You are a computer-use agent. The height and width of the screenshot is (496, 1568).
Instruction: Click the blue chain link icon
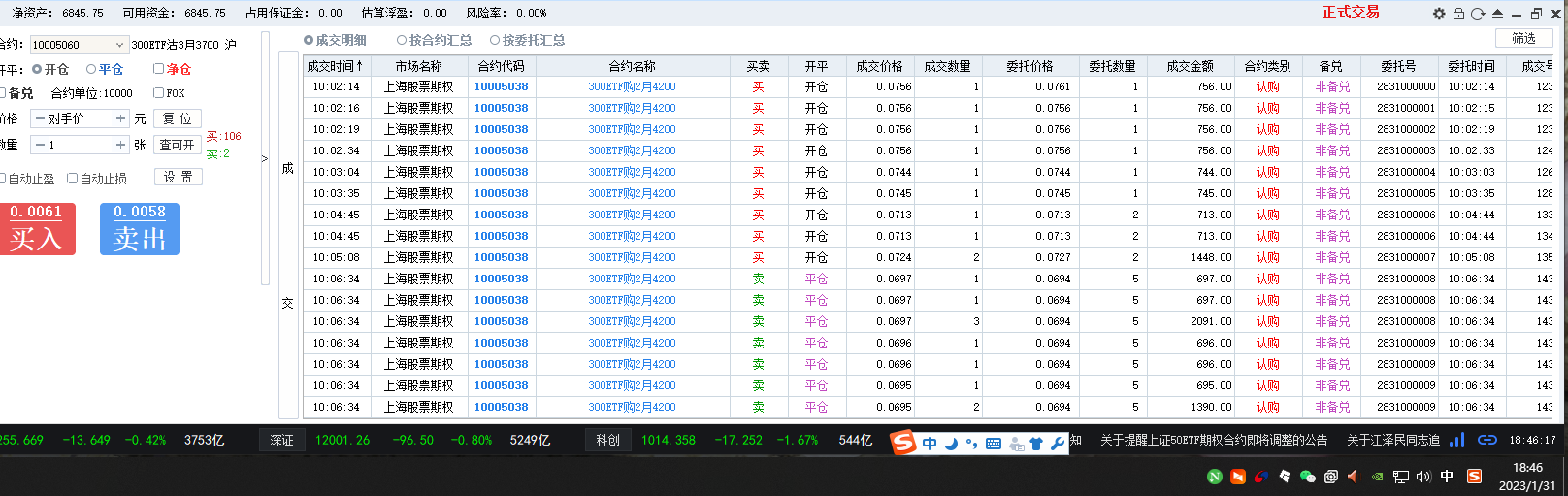1486,440
